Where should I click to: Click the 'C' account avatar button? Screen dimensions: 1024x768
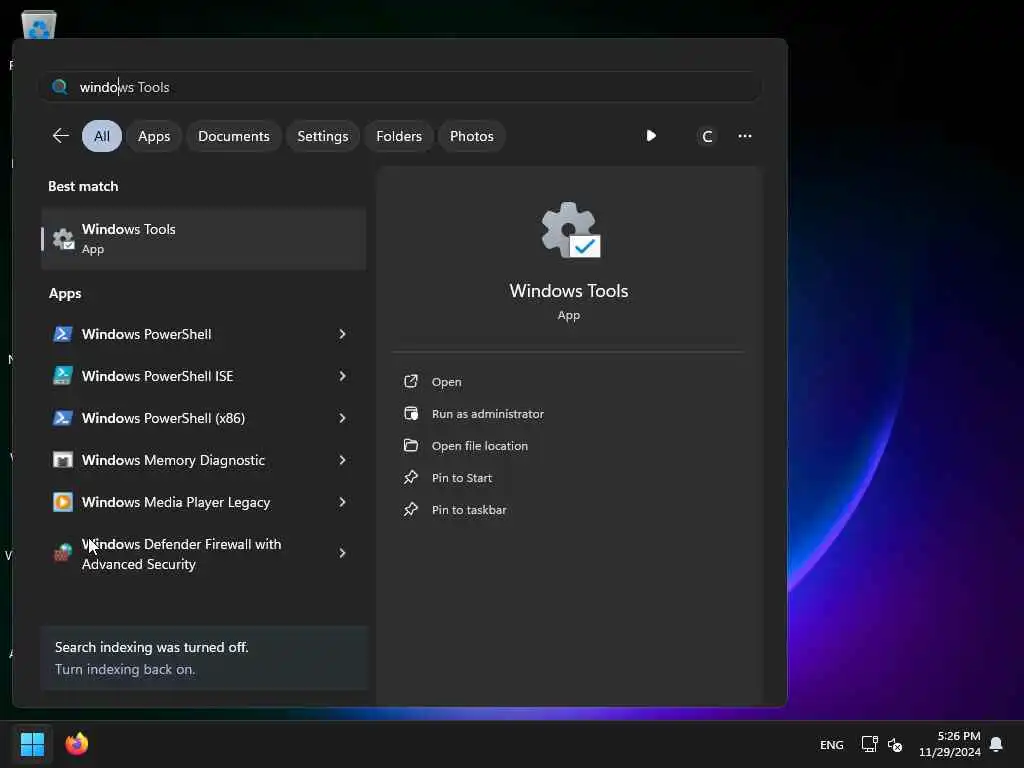click(707, 136)
